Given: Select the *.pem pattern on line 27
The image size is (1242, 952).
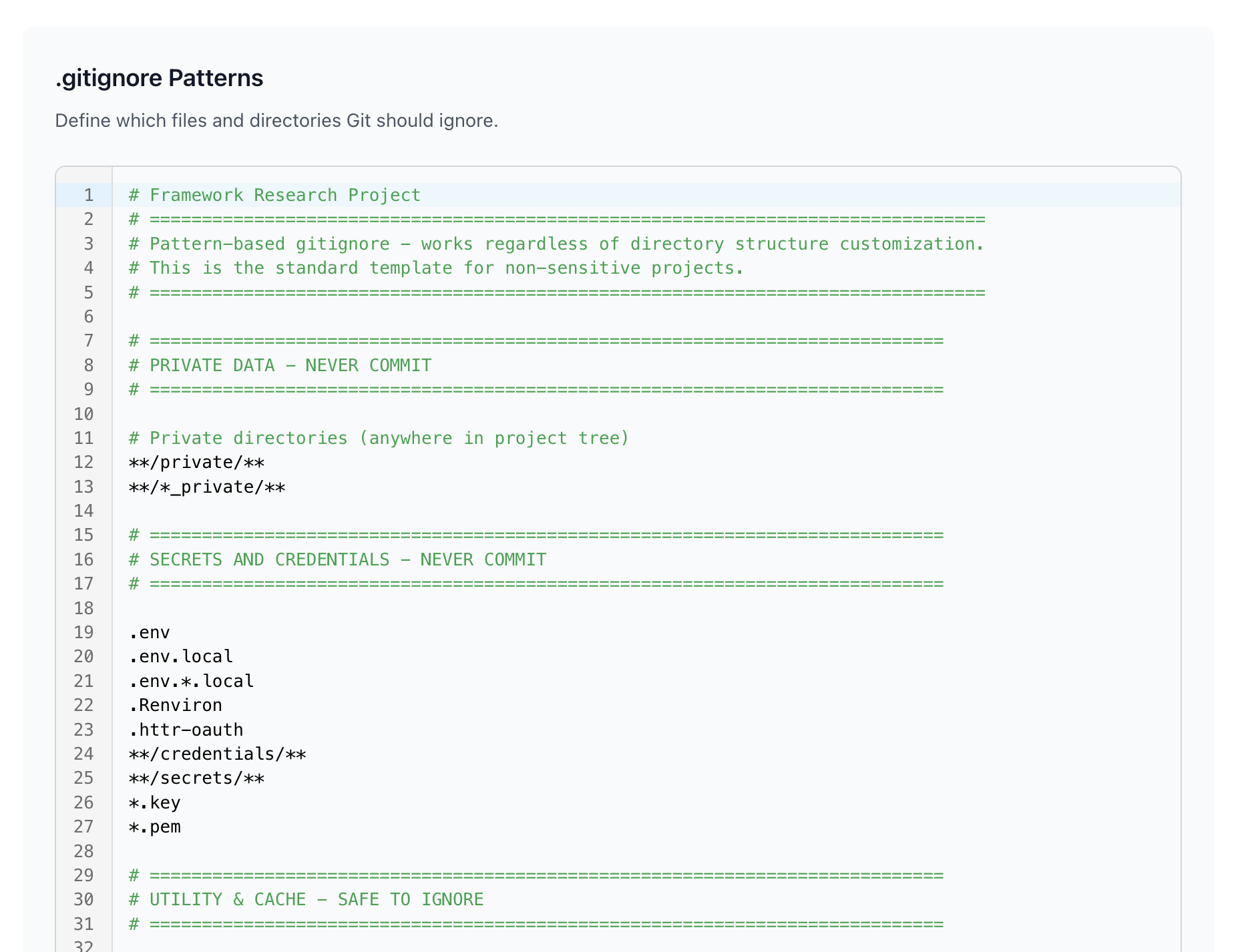Looking at the screenshot, I should (155, 826).
